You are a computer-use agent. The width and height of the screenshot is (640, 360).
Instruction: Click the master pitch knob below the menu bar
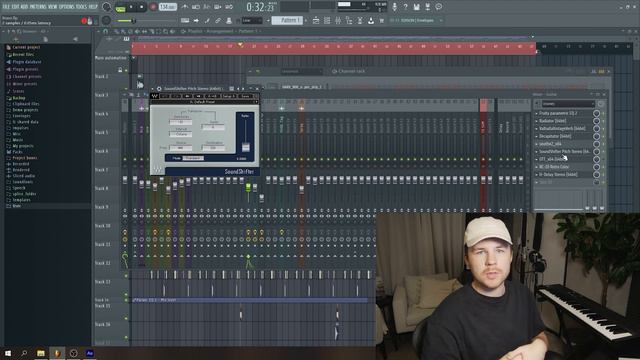pos(107,20)
